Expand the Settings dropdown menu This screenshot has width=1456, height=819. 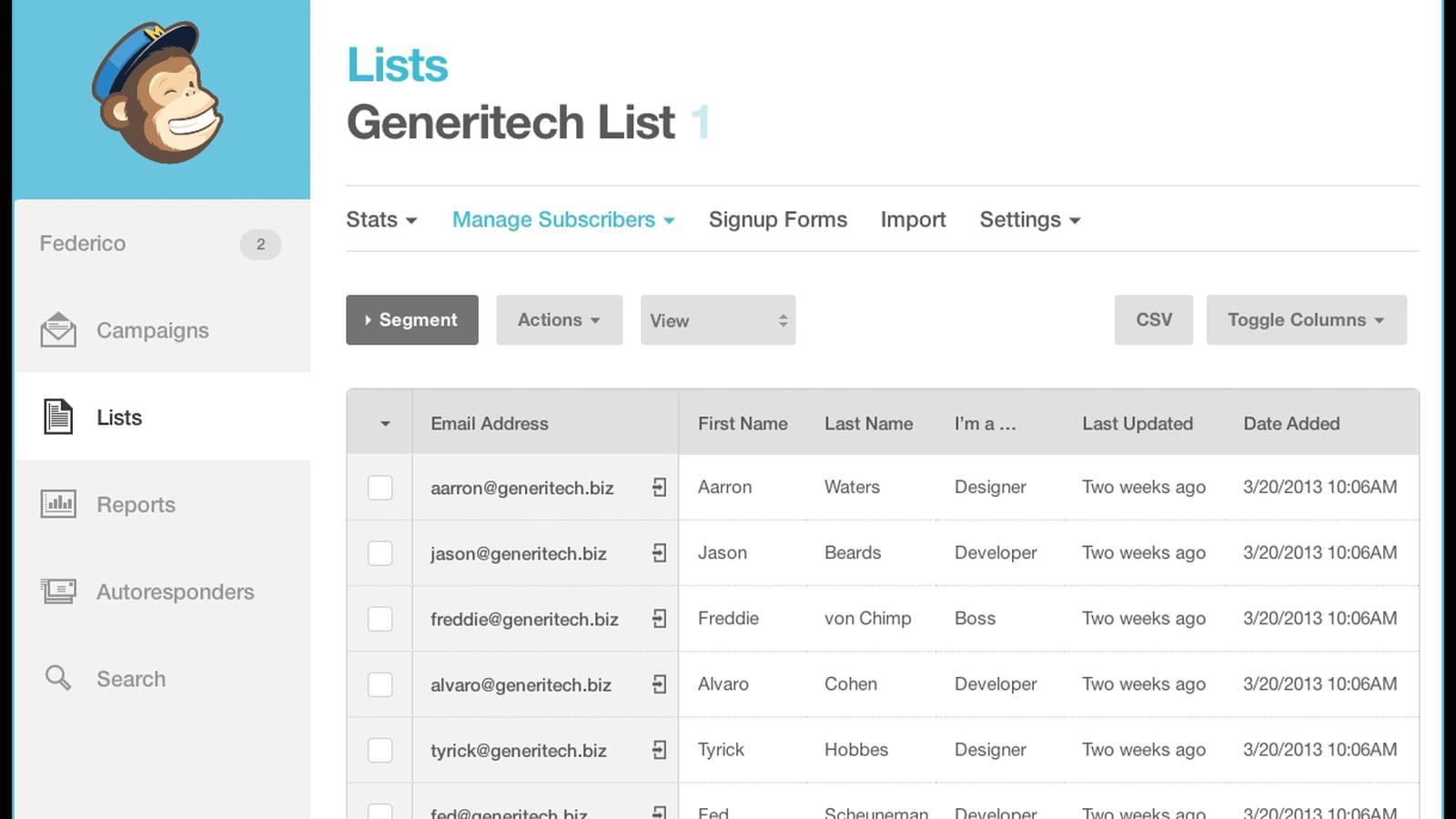point(1030,219)
